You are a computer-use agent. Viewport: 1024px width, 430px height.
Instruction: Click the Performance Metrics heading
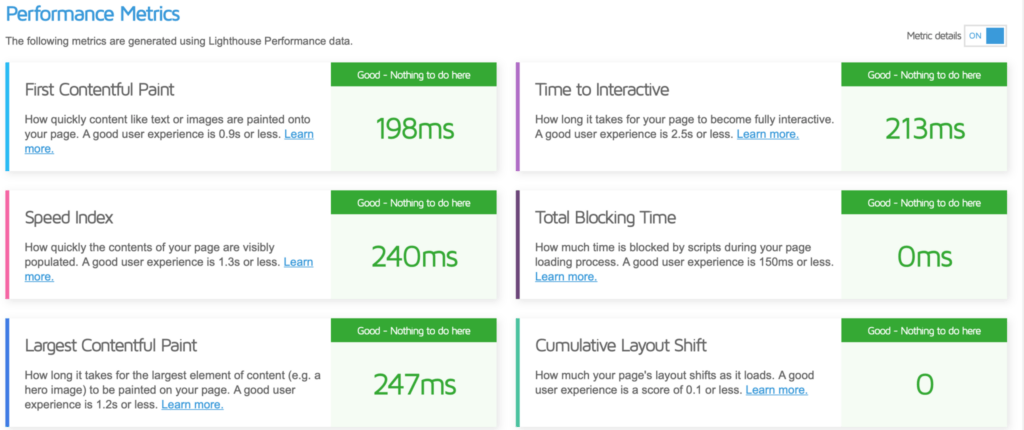[x=93, y=14]
